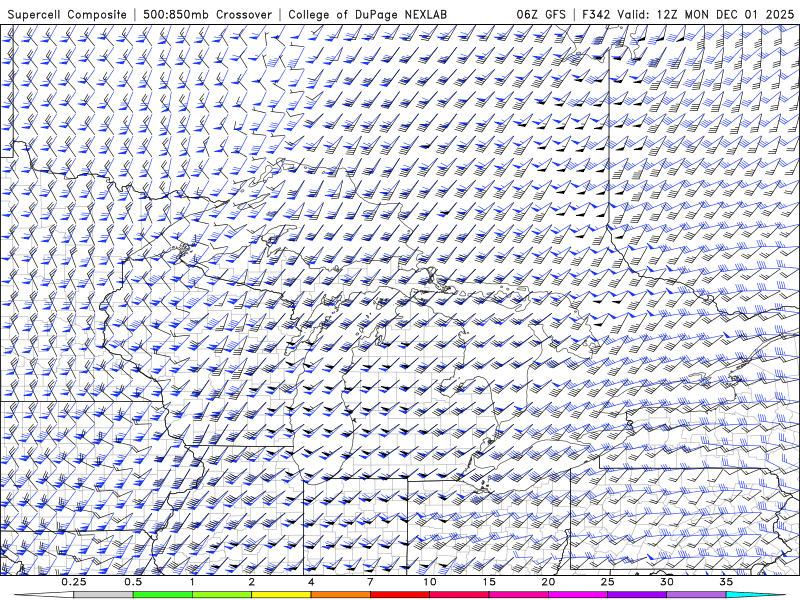Screen dimensions: 800x600
Task: Select the gray 0.25–0.5 colorbar segment
Action: (104, 595)
